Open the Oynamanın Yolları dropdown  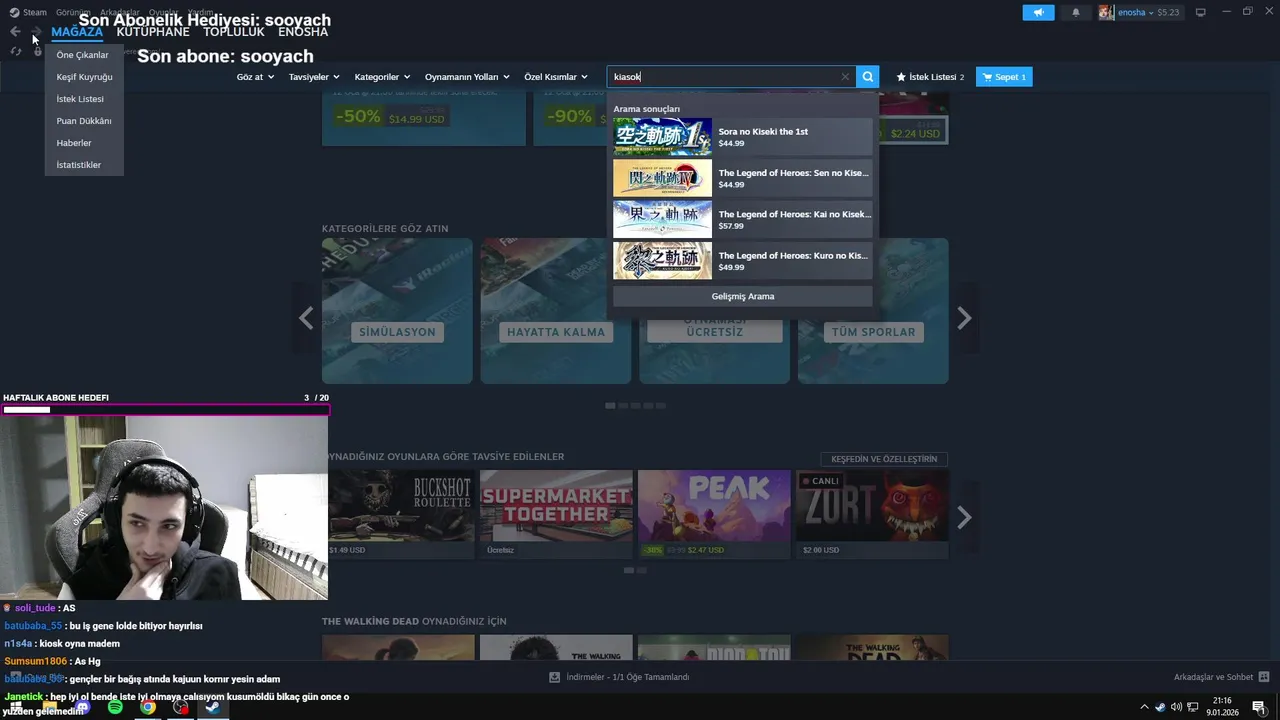point(467,77)
